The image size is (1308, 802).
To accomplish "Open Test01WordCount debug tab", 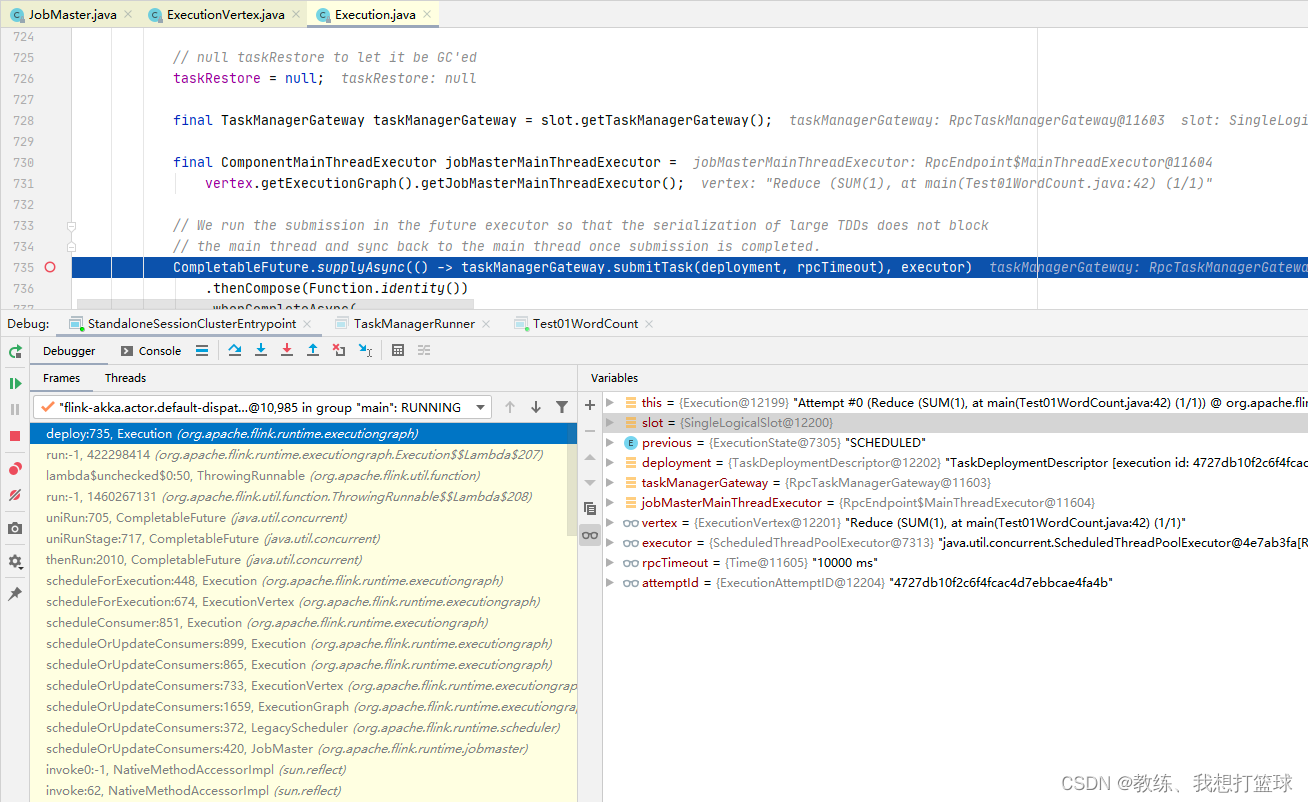I will click(x=585, y=323).
